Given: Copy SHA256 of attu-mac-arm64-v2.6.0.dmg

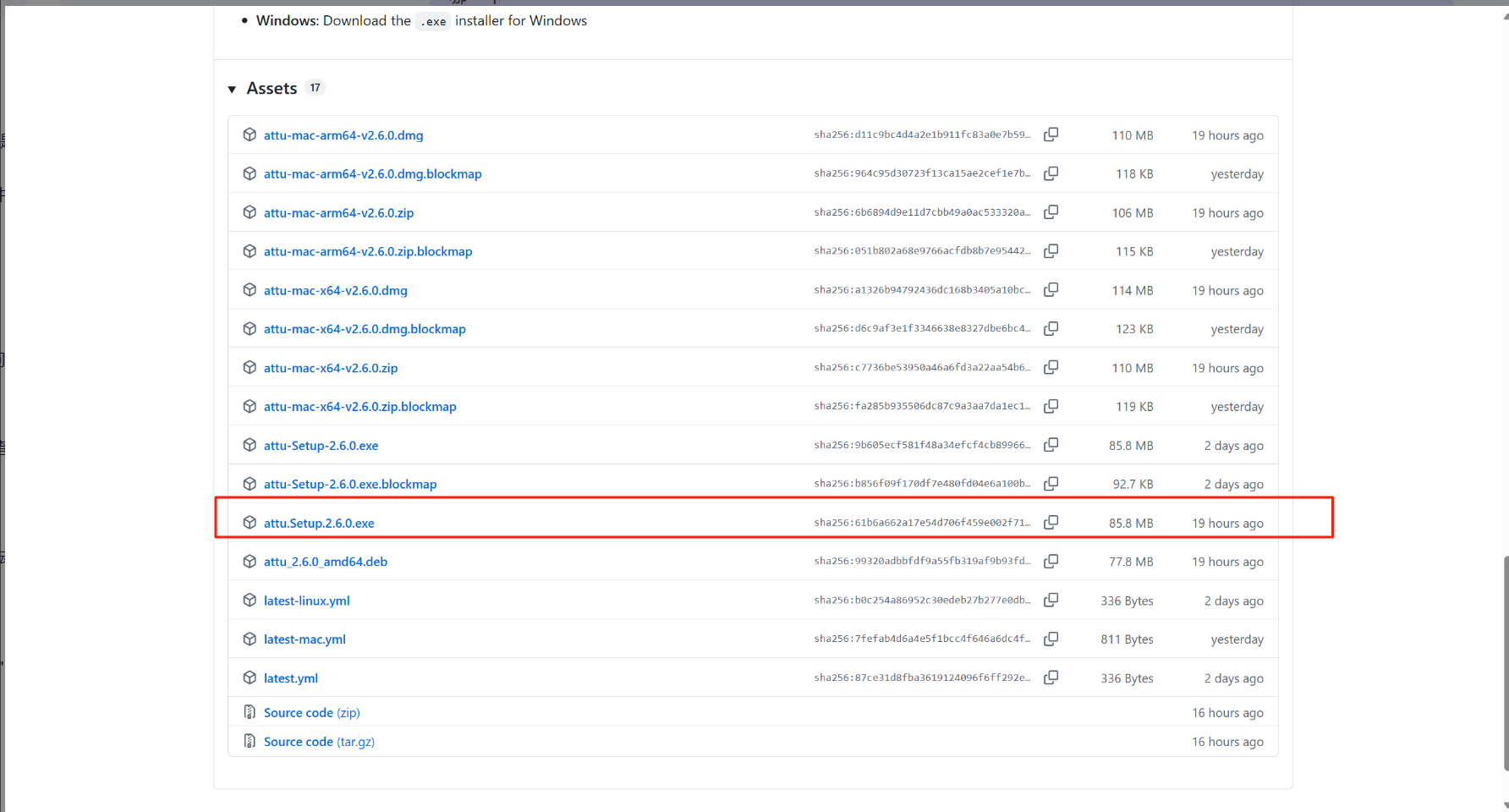Looking at the screenshot, I should (1051, 134).
